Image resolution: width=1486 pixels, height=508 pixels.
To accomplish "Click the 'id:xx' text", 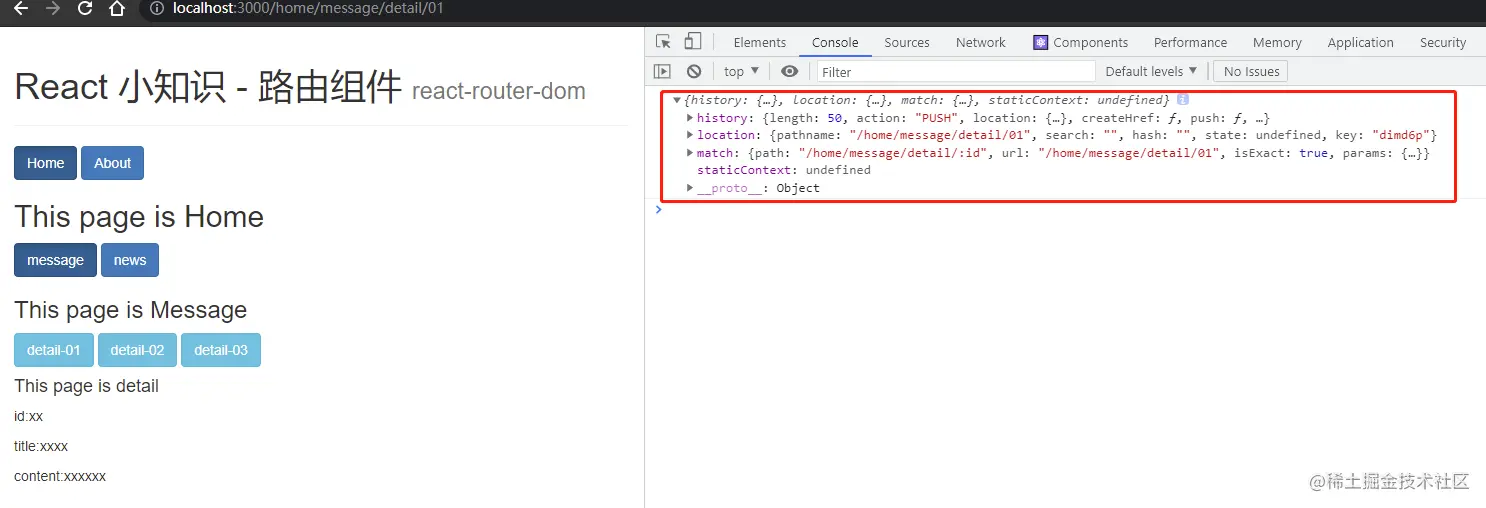I will [x=29, y=416].
